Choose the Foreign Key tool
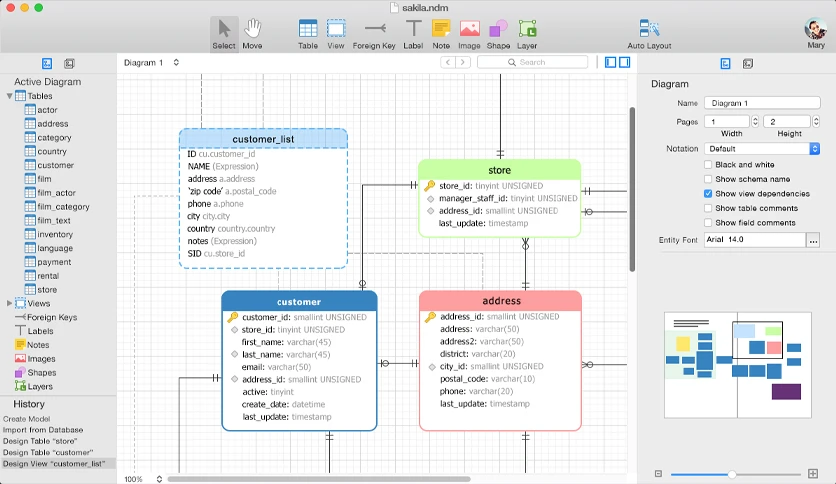Viewport: 836px width, 484px height. (374, 34)
